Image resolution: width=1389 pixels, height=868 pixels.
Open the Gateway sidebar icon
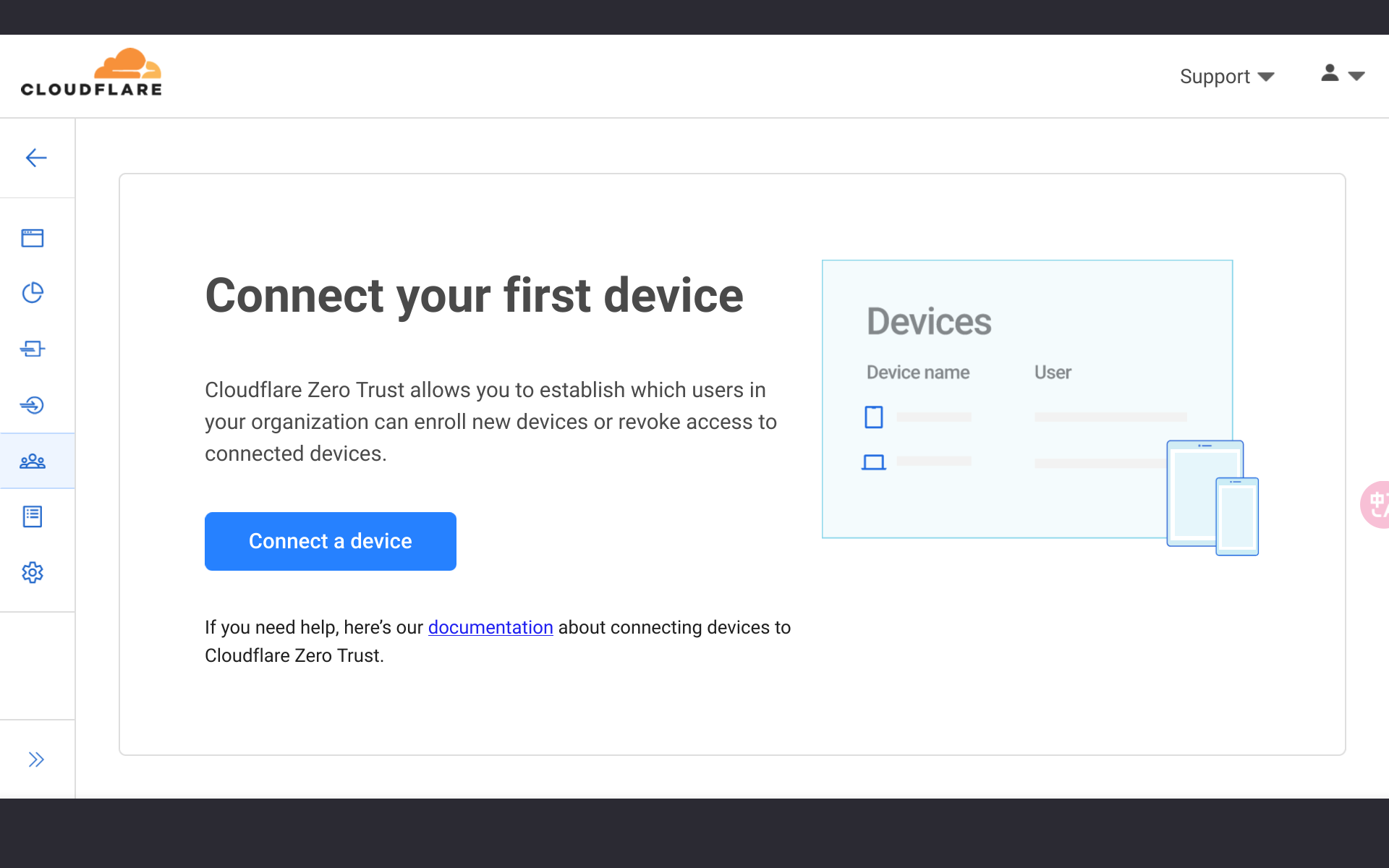pos(33,349)
